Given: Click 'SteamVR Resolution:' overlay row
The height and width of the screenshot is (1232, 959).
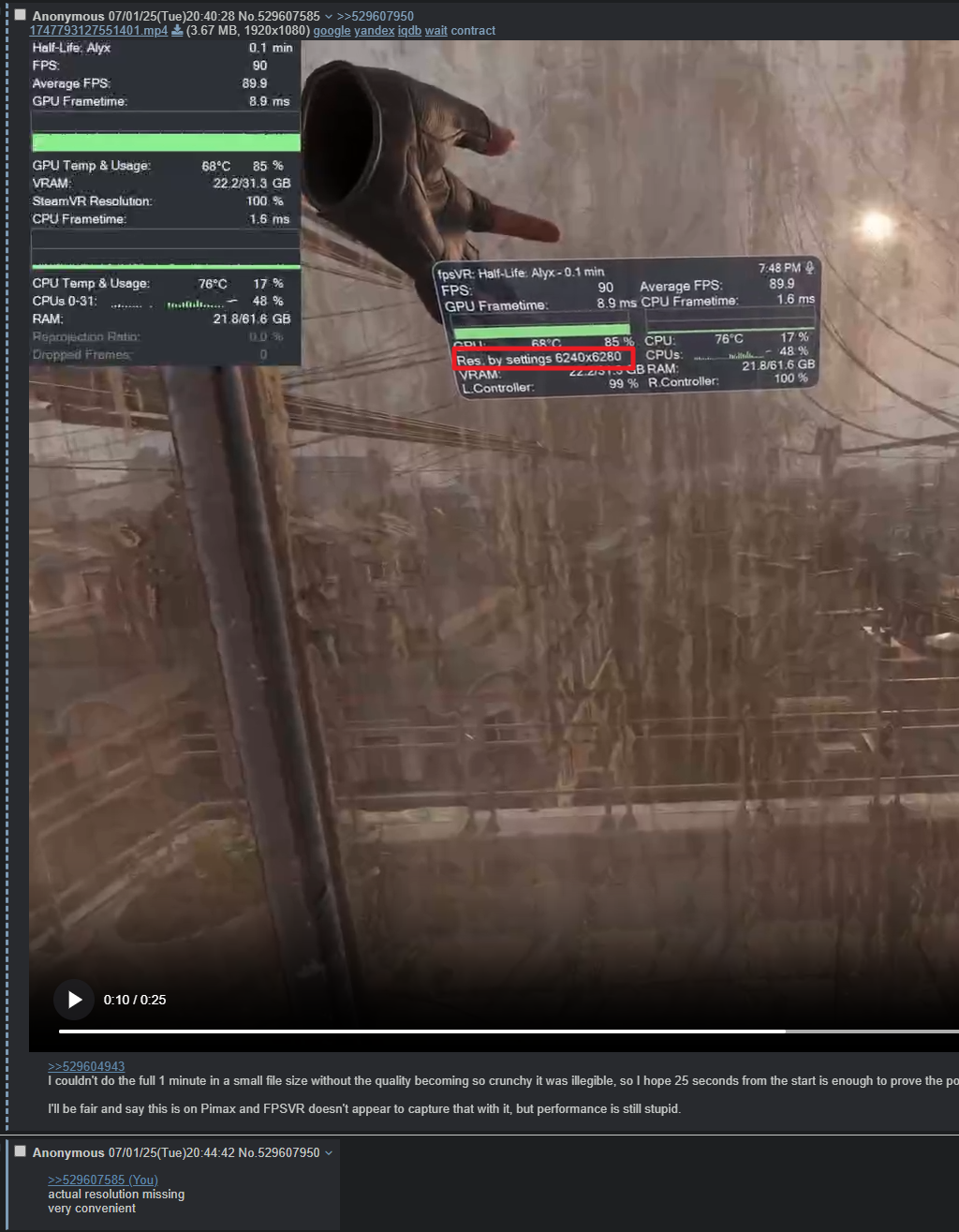Looking at the screenshot, I should click(161, 201).
